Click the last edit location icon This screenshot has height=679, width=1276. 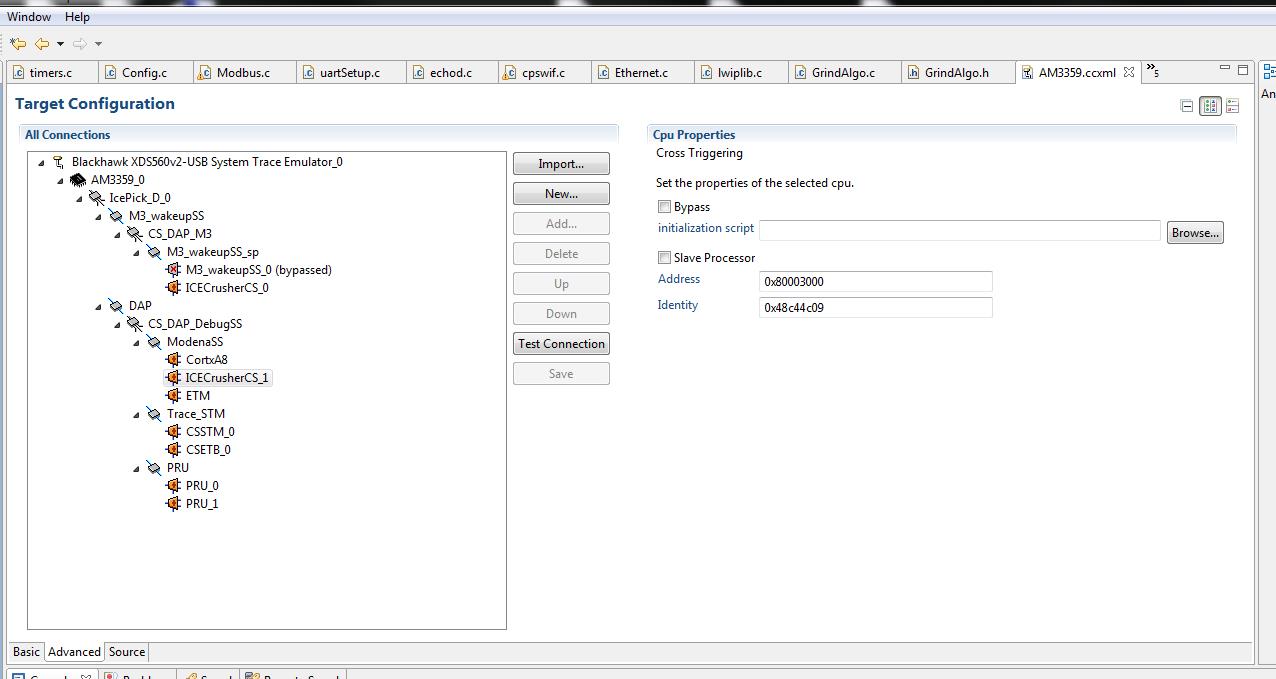tap(18, 43)
